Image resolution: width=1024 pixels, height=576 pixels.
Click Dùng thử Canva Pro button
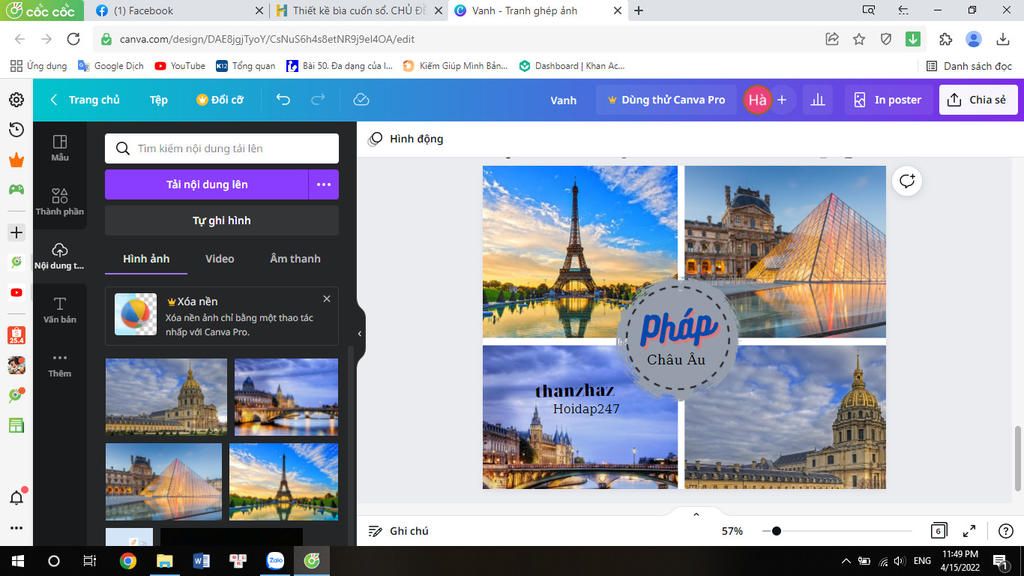[666, 100]
